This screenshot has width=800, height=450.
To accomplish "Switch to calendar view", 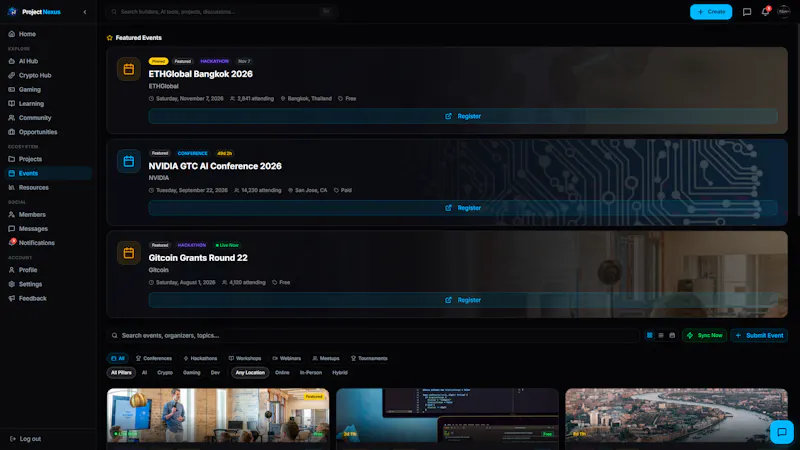I will (672, 336).
